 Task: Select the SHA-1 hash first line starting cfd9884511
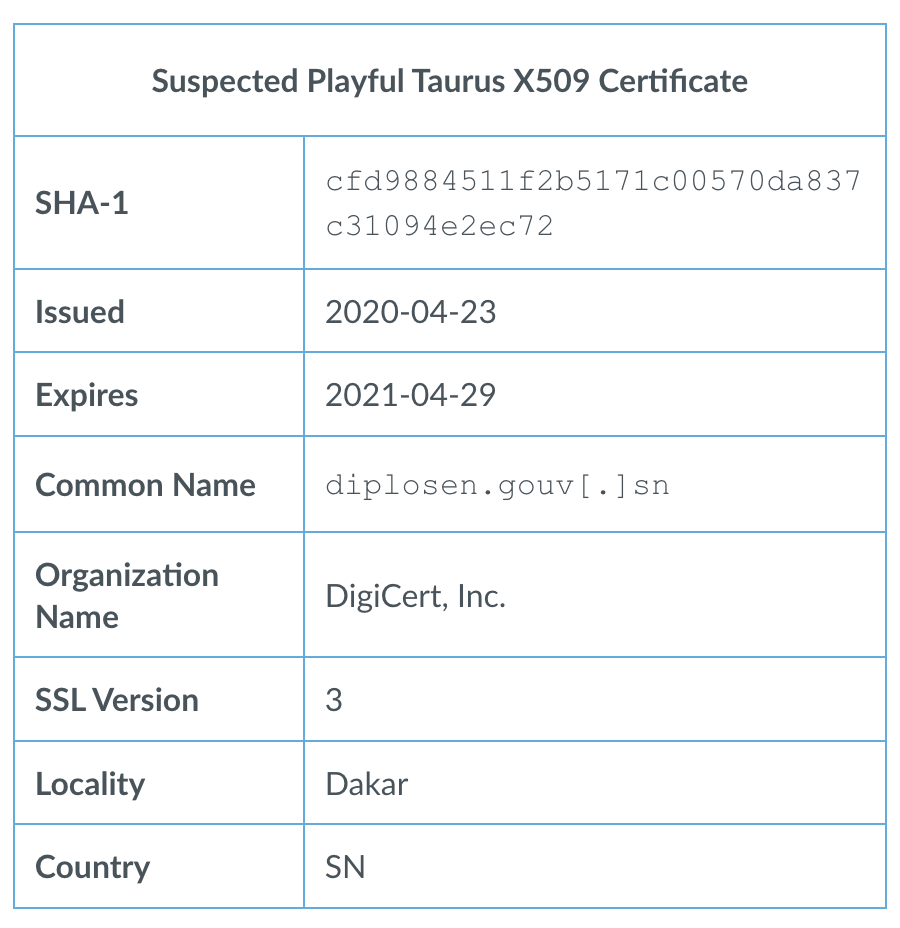click(593, 182)
